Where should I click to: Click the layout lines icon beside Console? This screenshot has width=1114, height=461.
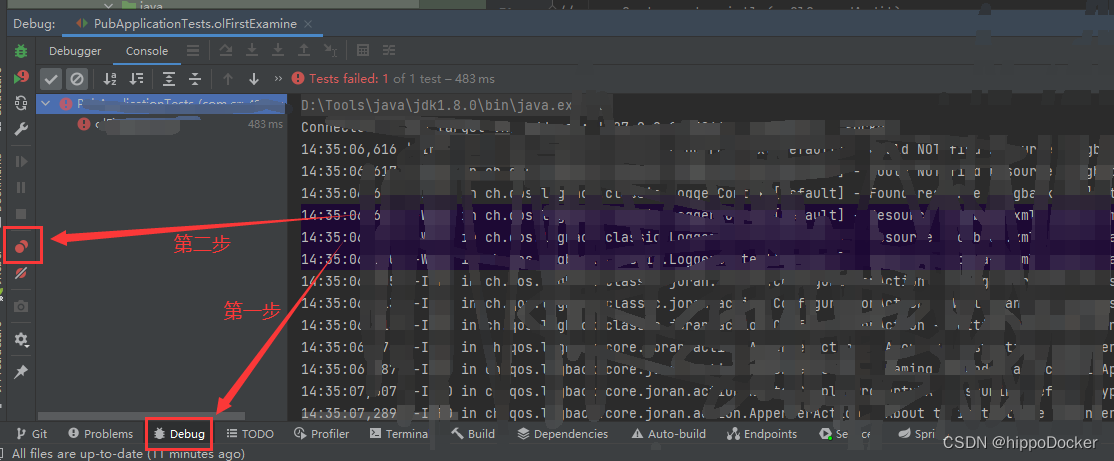click(x=193, y=50)
